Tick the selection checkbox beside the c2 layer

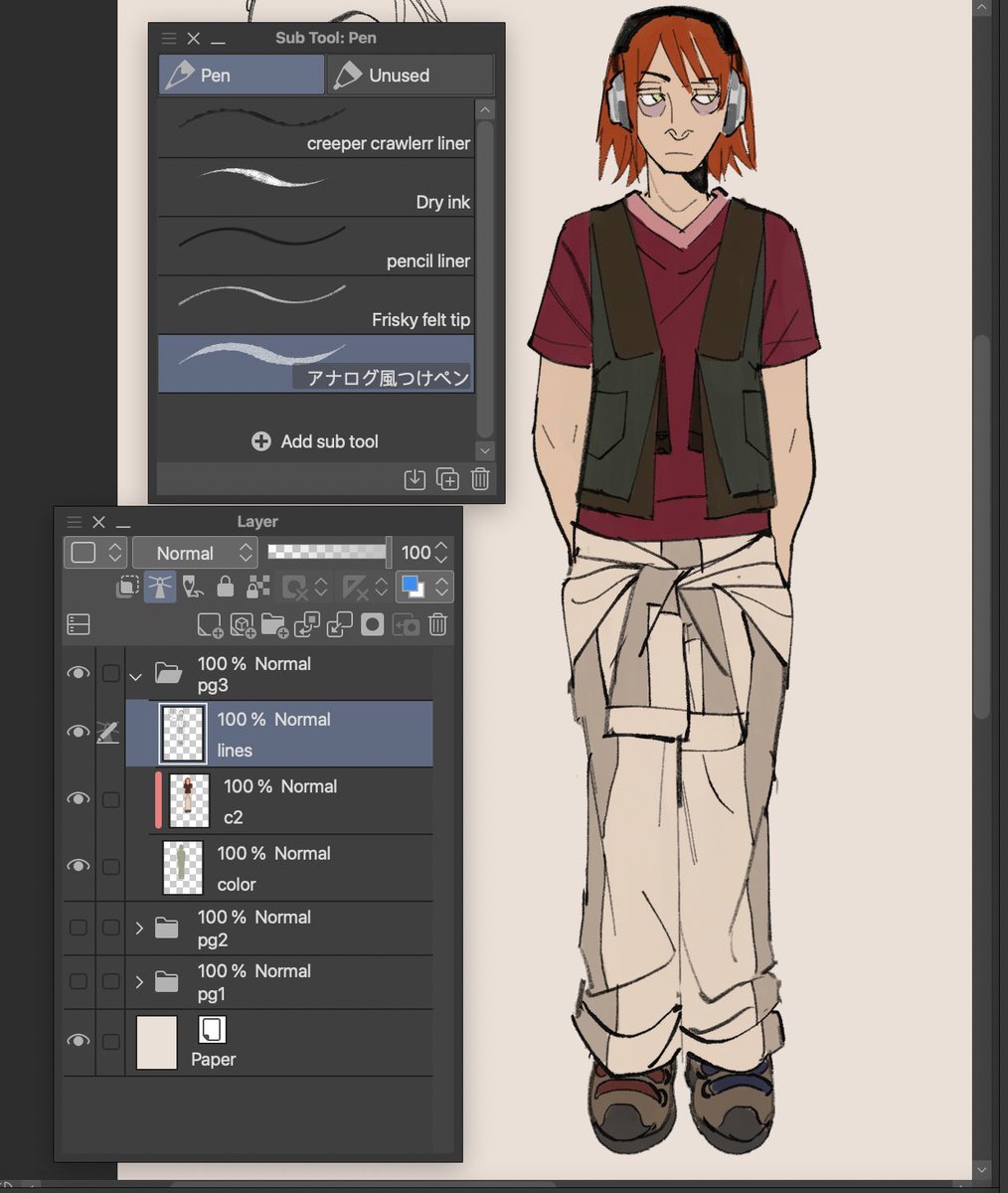[x=110, y=799]
